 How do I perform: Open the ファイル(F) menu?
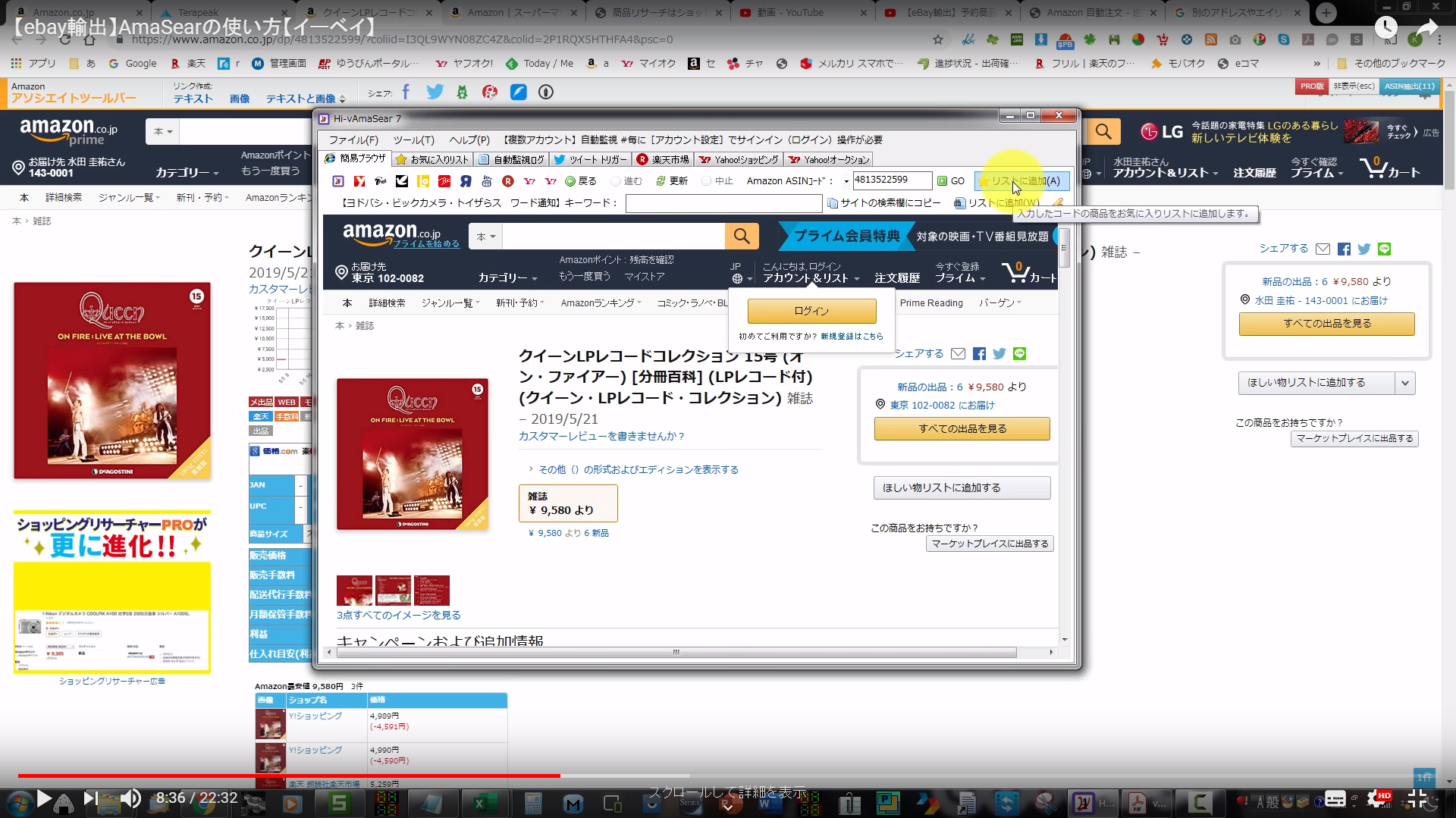(x=353, y=140)
